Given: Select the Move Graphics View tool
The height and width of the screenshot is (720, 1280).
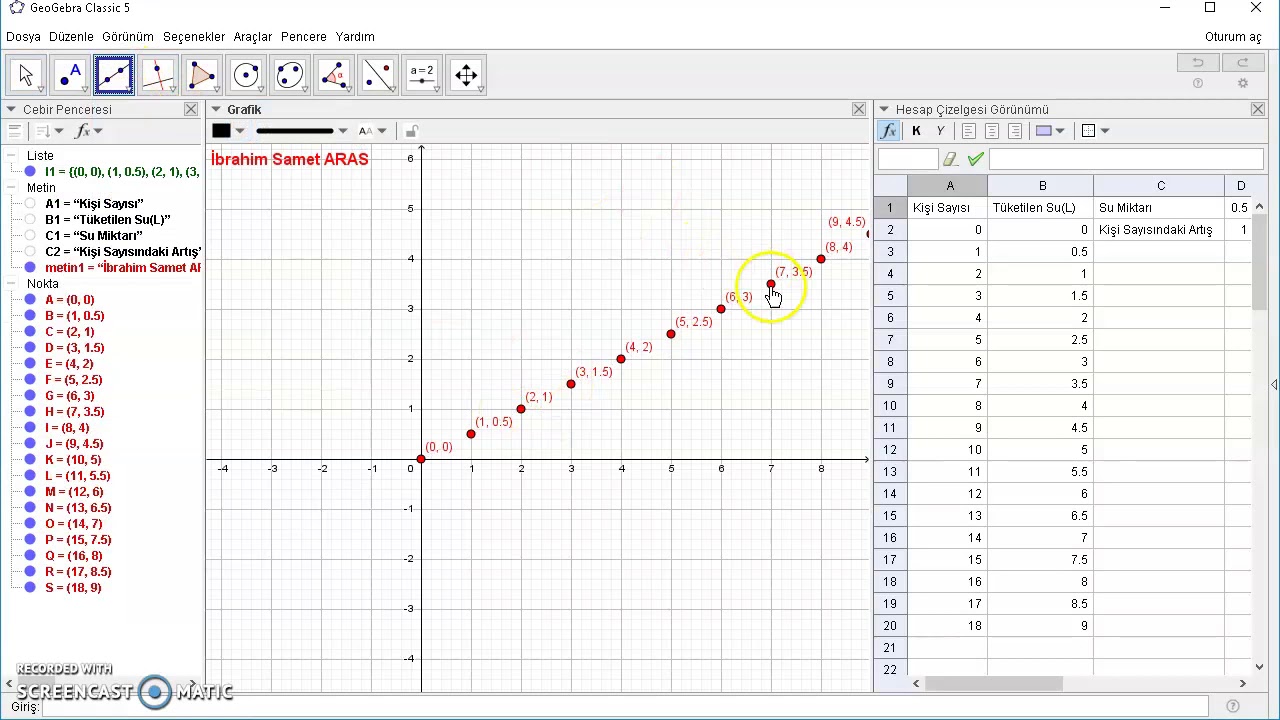Looking at the screenshot, I should click(x=466, y=75).
